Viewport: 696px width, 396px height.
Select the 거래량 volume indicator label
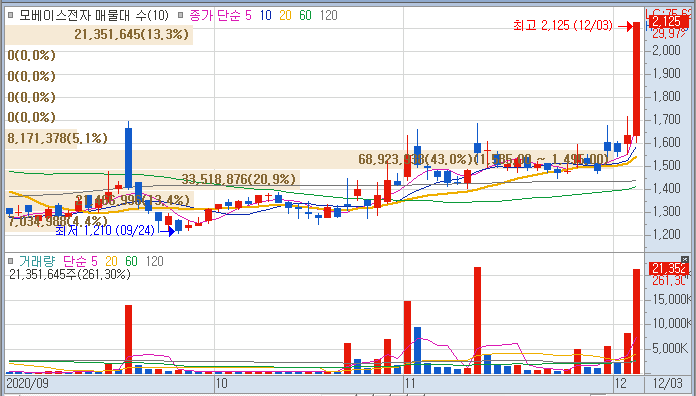point(37,261)
